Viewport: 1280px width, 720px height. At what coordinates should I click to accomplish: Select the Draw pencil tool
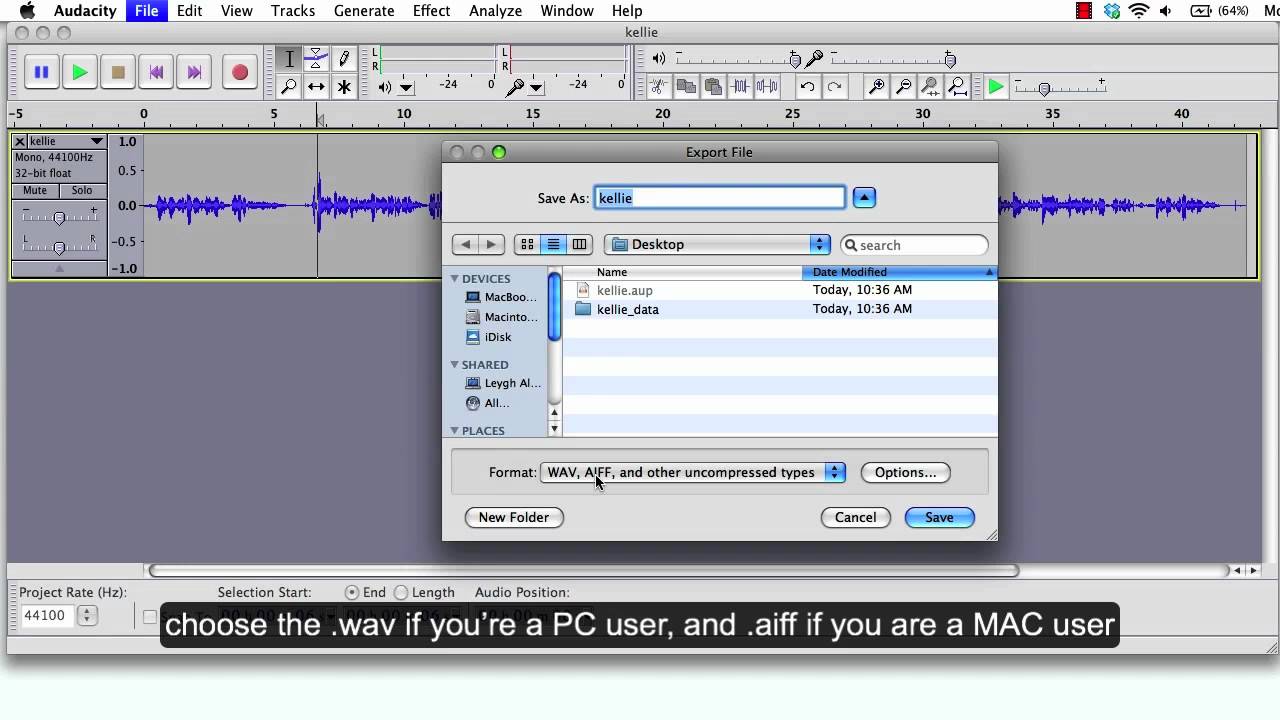(x=344, y=59)
